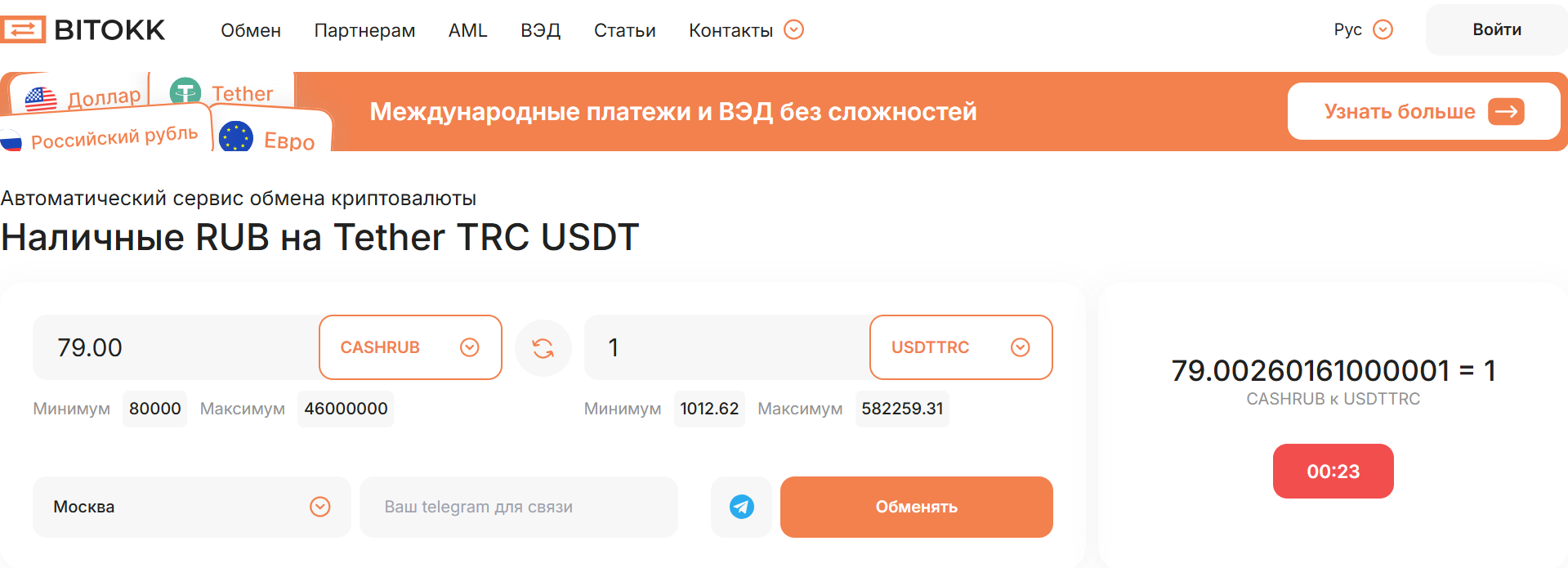Open the USDTTRC currency dropdown

[x=1020, y=347]
